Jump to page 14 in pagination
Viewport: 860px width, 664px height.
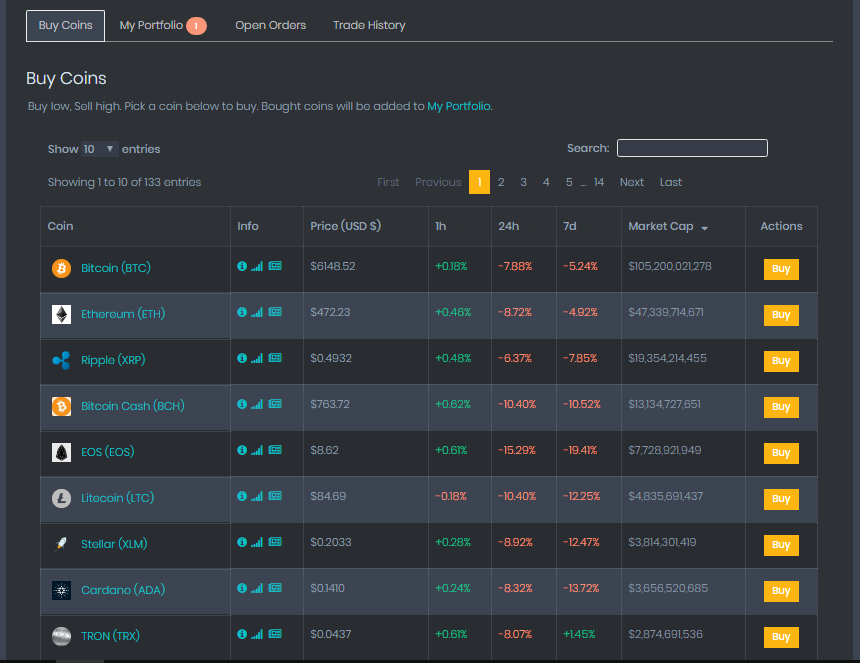click(599, 182)
